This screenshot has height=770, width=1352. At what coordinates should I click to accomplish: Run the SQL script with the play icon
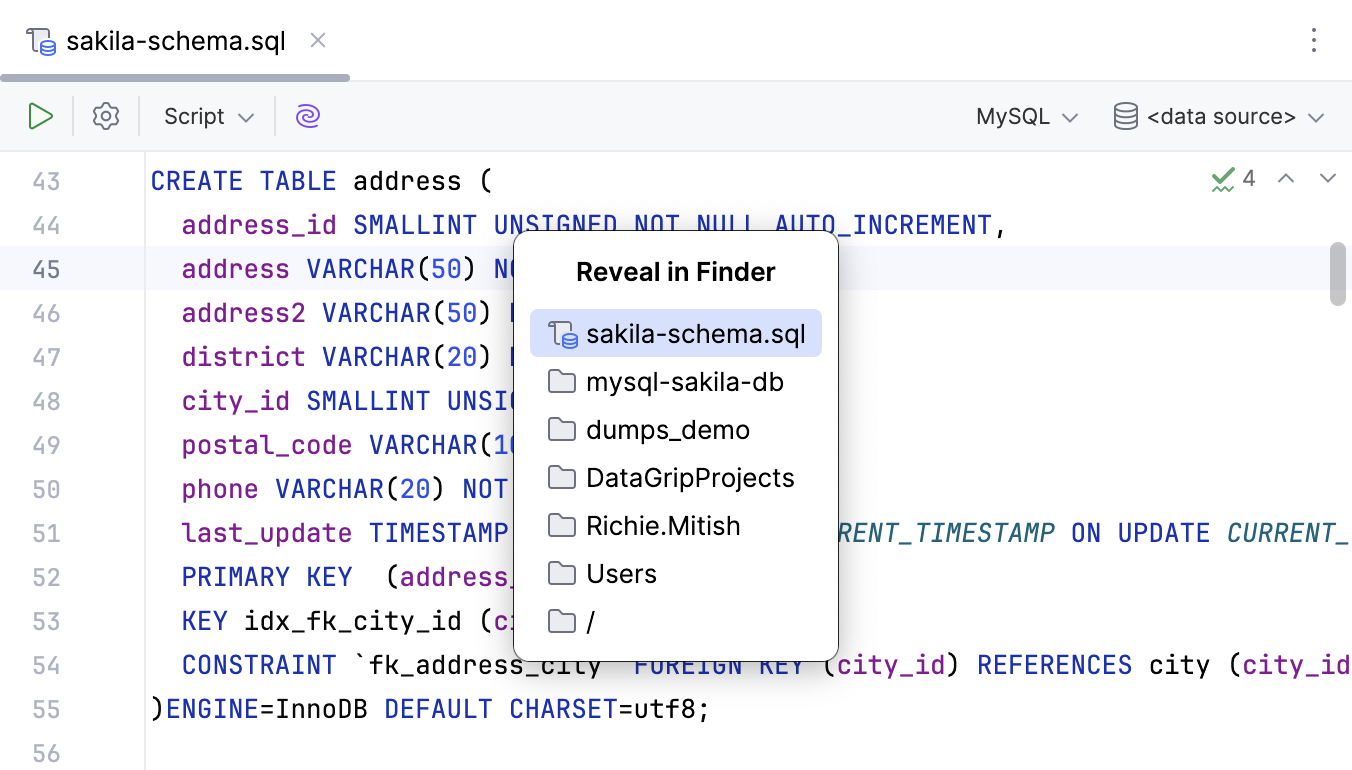41,116
